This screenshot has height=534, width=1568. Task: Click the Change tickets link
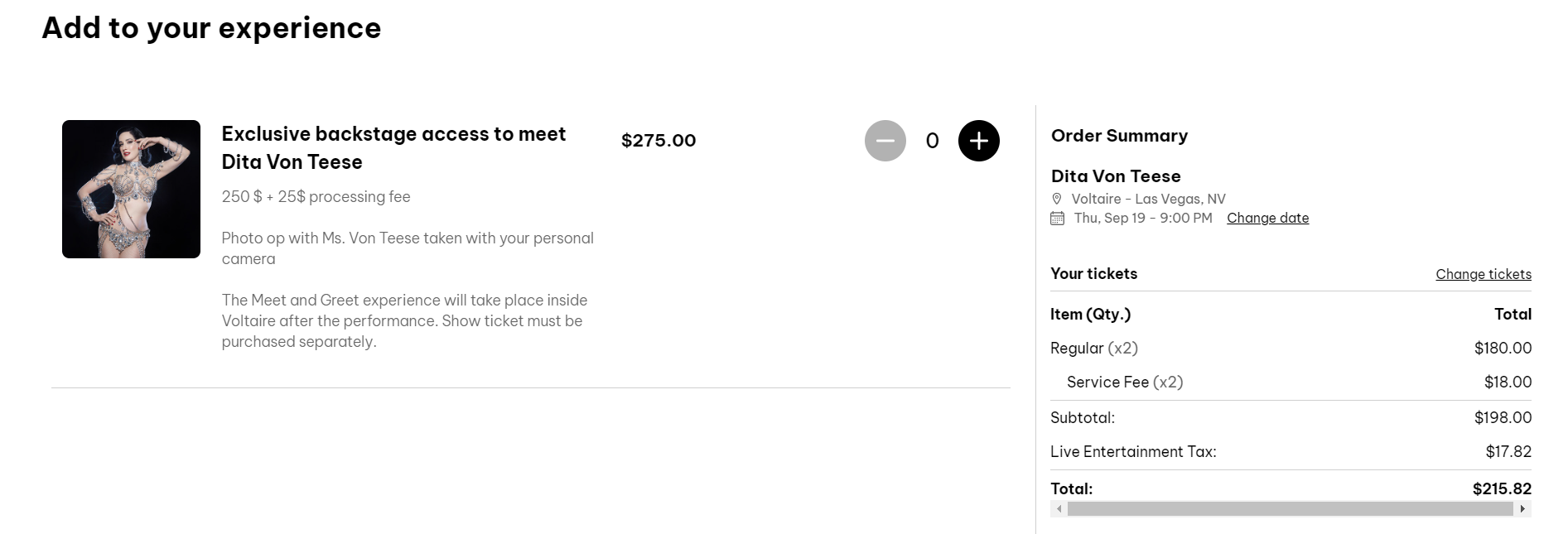coord(1483,274)
